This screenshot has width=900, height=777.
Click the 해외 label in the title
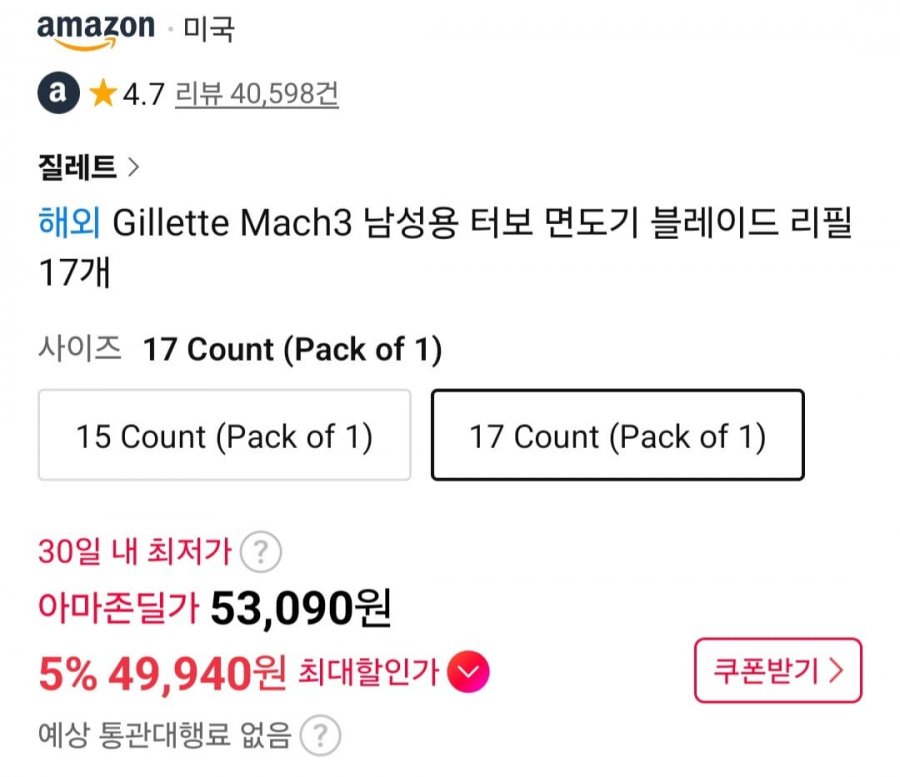[69, 222]
